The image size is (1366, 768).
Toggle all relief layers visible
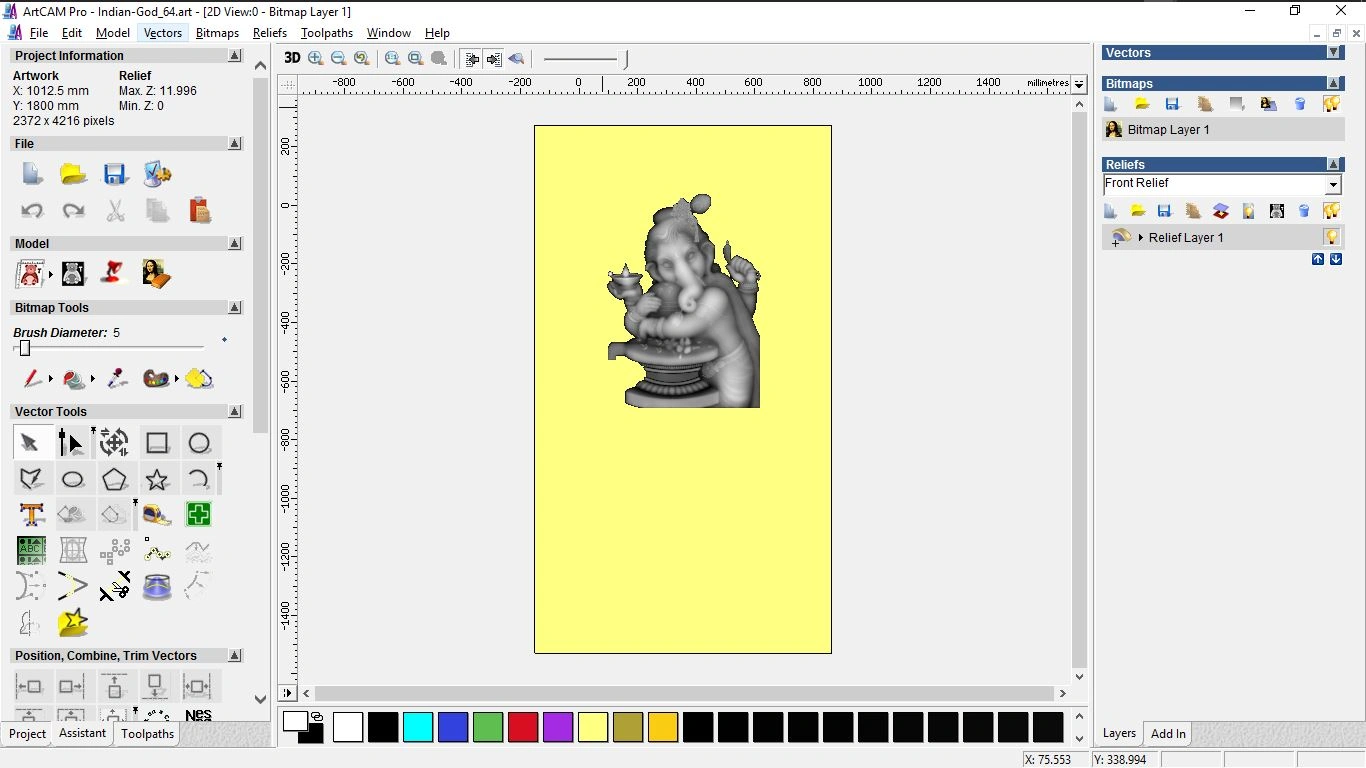(x=1332, y=210)
